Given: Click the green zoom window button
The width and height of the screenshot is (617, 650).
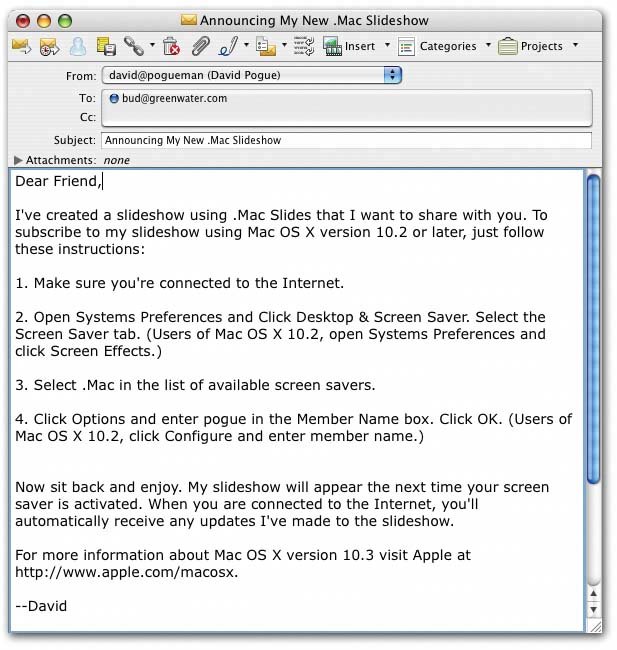Looking at the screenshot, I should 65,21.
